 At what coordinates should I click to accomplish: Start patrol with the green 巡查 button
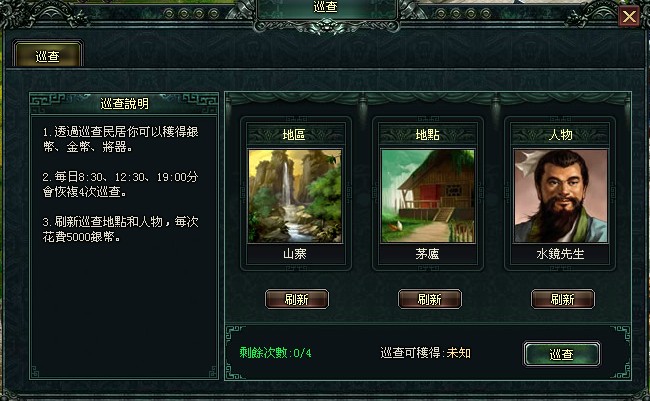[x=562, y=354]
